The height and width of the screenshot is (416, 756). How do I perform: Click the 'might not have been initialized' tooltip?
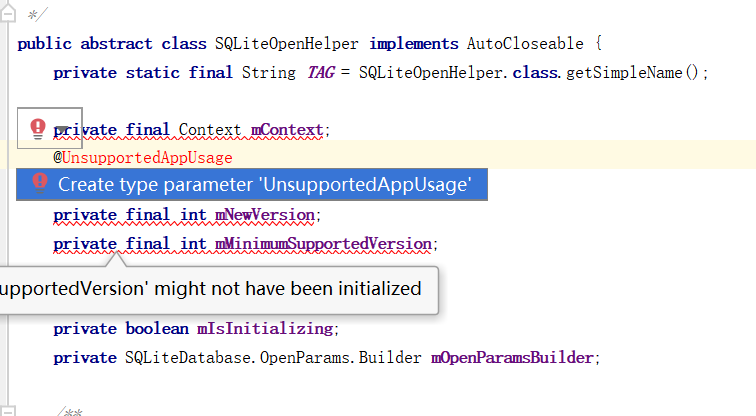219,290
